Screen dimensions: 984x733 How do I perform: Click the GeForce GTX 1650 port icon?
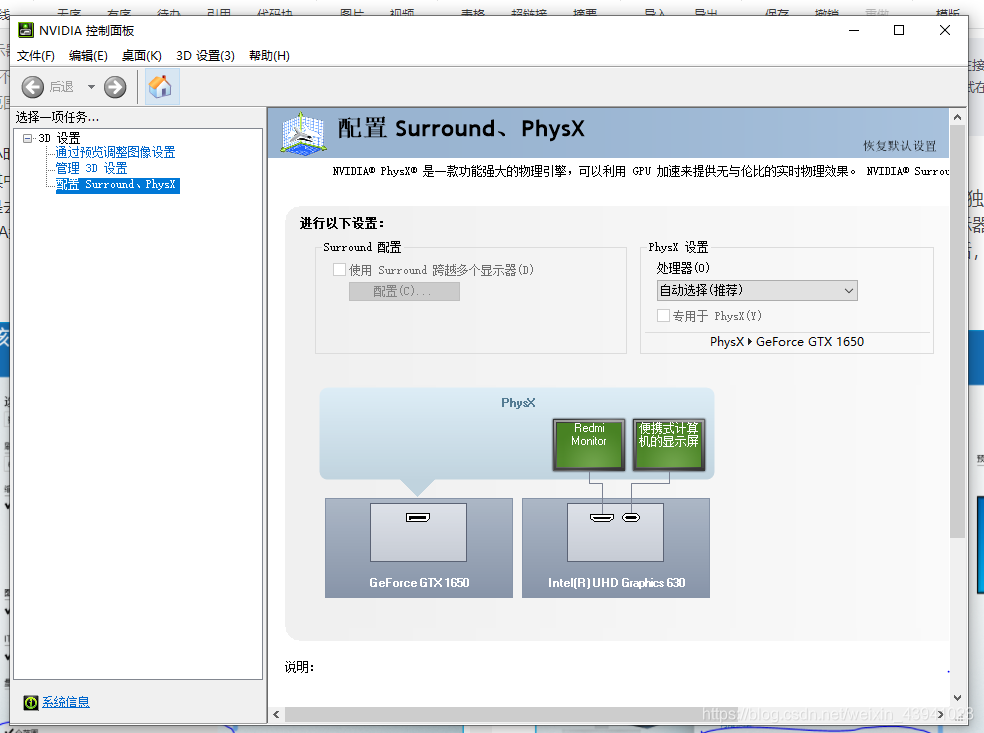418,518
